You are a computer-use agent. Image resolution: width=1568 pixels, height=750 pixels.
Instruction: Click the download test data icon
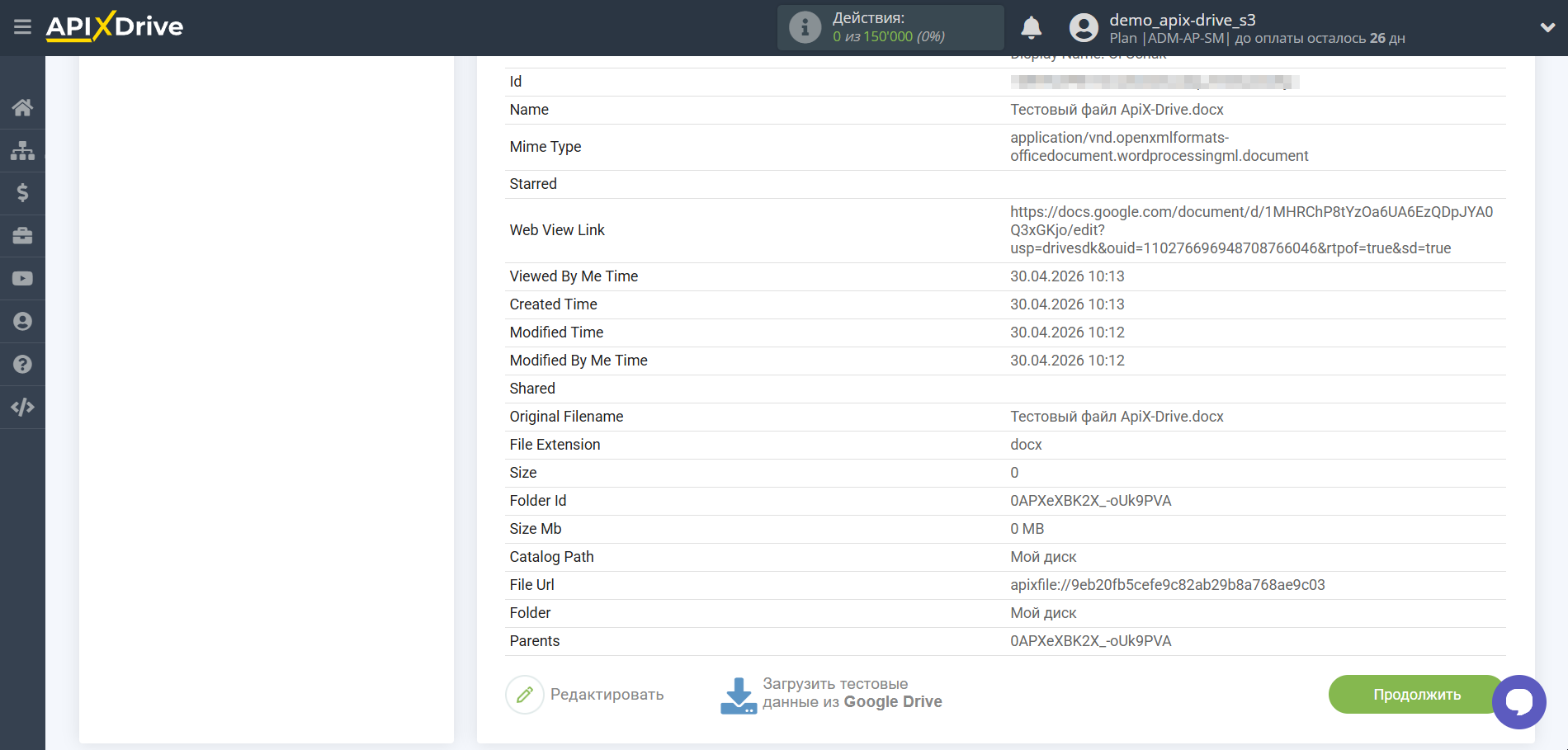(x=739, y=696)
